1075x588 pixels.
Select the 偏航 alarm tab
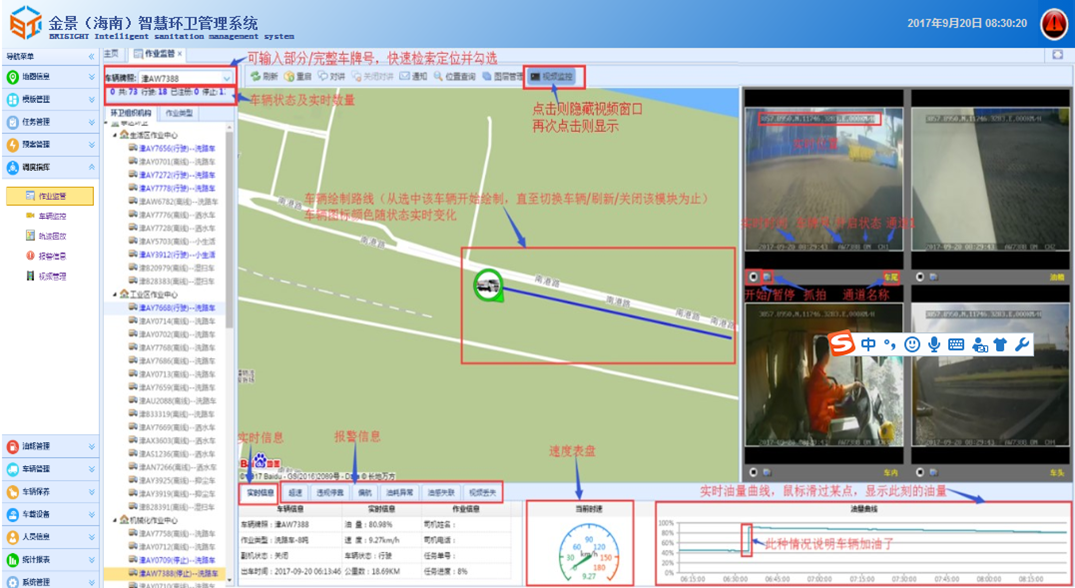365,492
